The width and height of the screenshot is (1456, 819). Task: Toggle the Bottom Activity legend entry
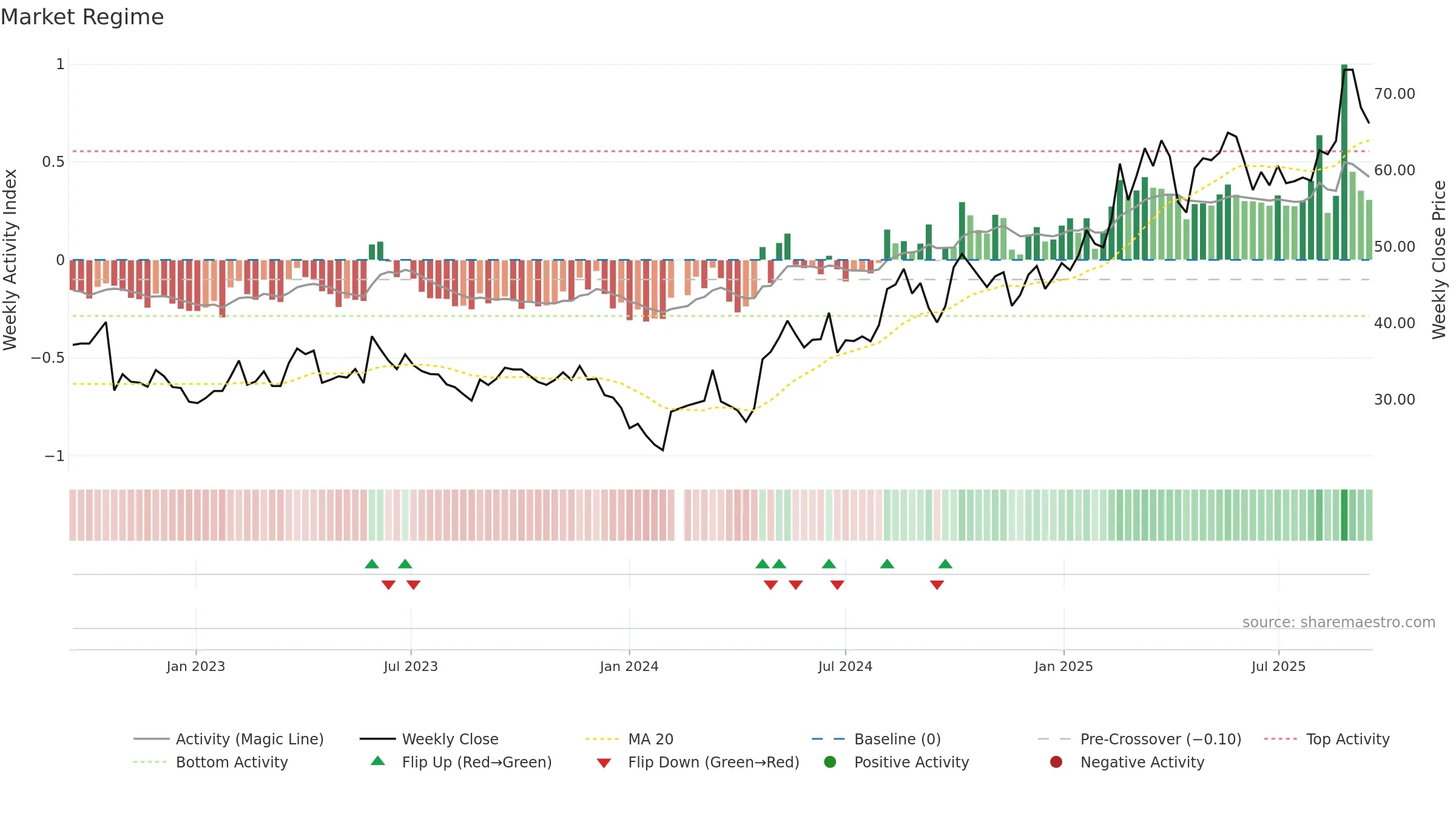pos(211,762)
